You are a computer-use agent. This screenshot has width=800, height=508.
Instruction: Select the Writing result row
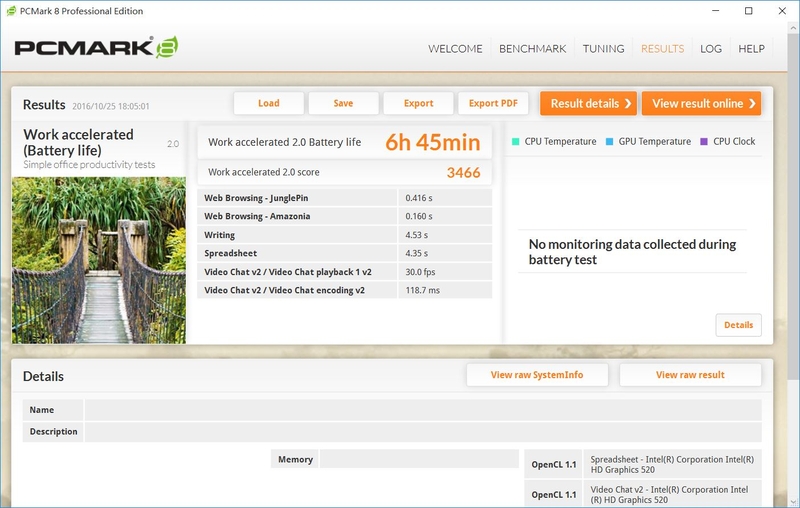(x=344, y=235)
